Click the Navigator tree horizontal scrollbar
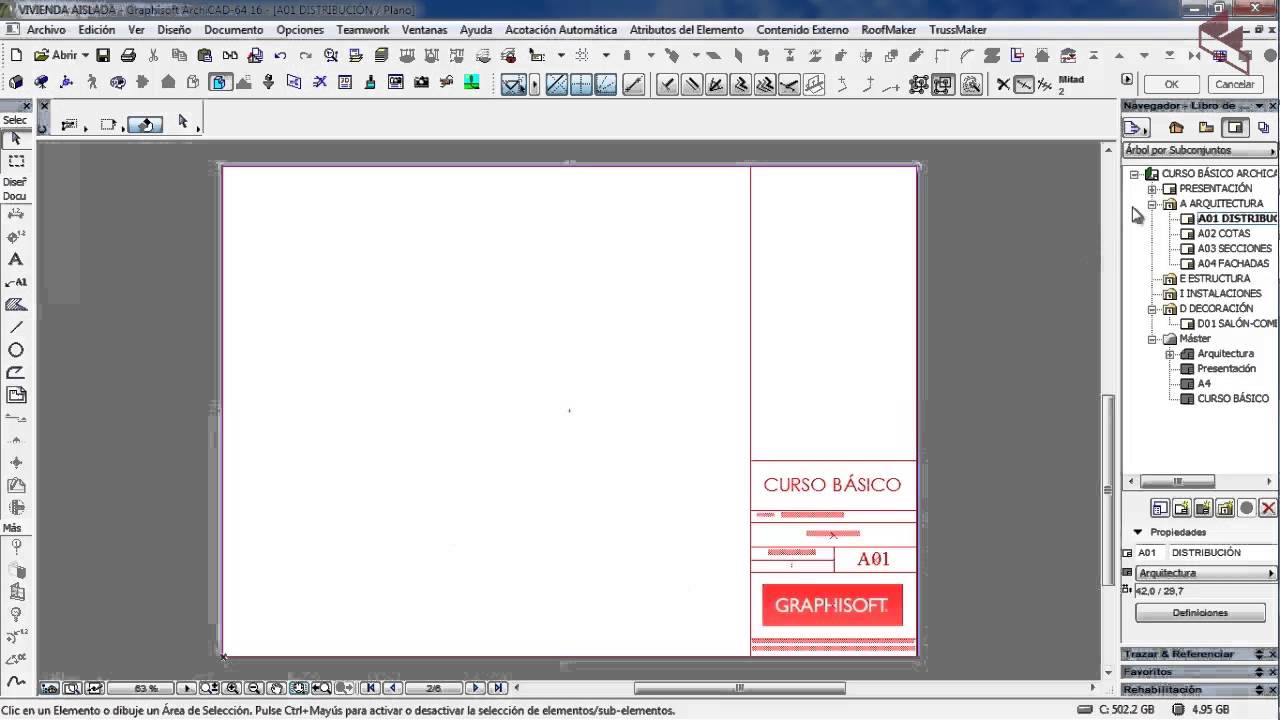Screen dimensions: 1280x720 tap(1177, 481)
